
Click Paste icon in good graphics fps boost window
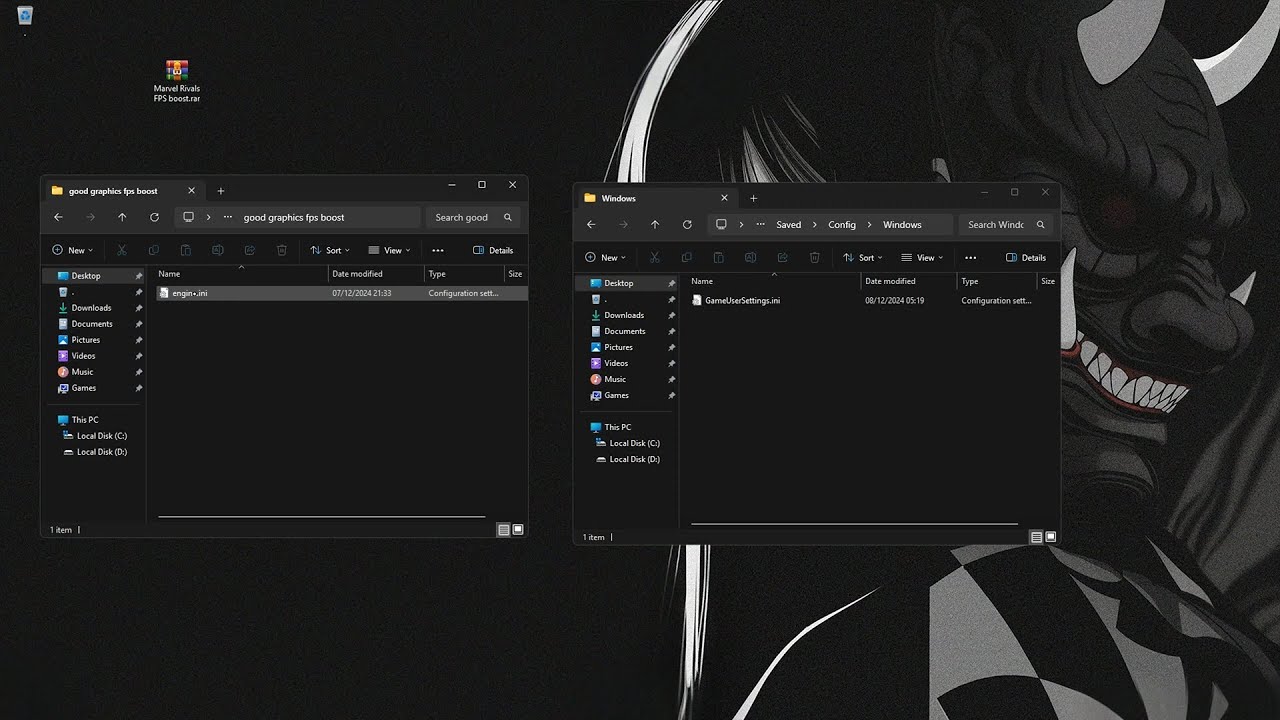tap(186, 250)
